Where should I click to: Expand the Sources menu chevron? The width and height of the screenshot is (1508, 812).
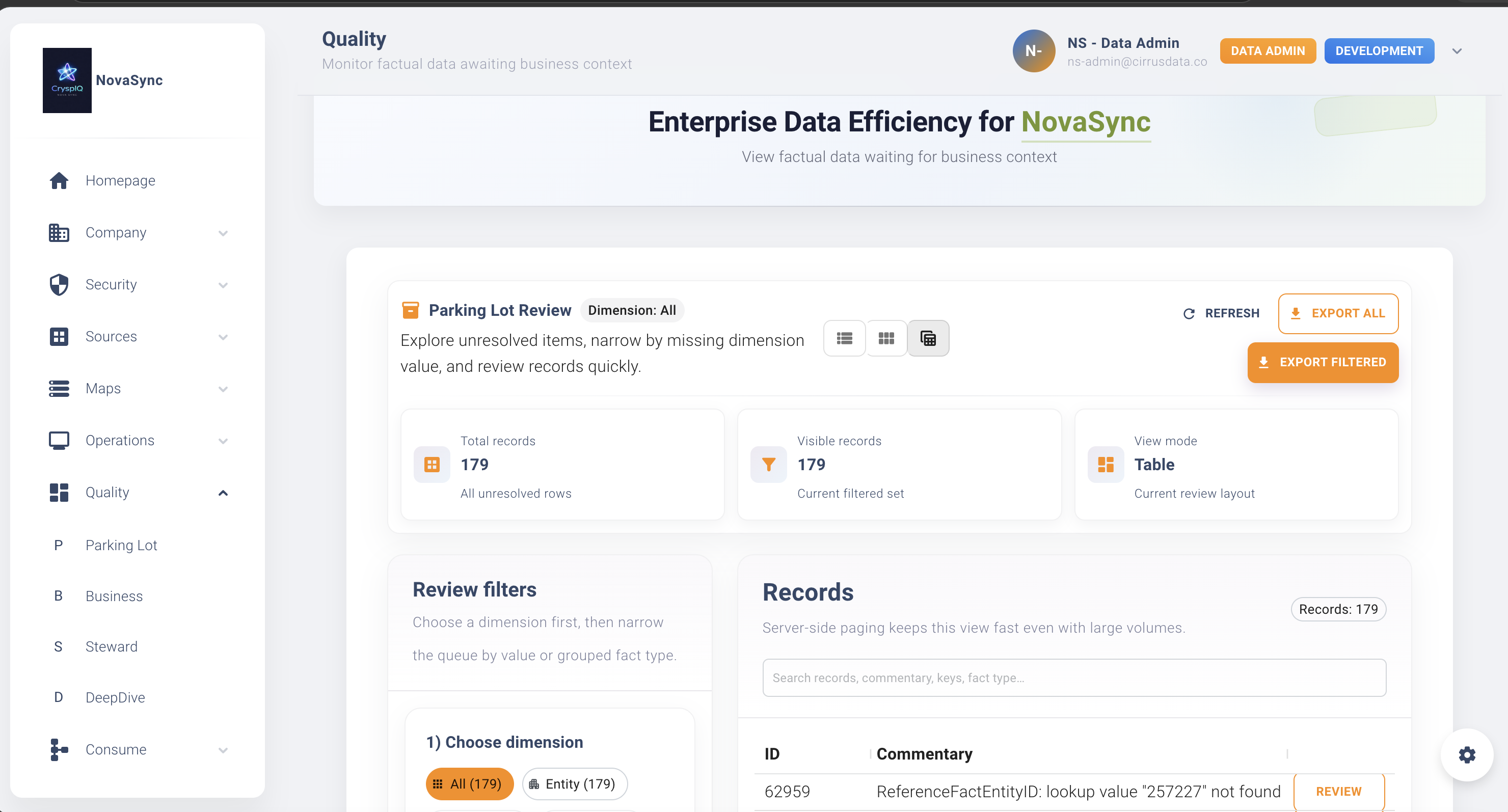(x=223, y=337)
